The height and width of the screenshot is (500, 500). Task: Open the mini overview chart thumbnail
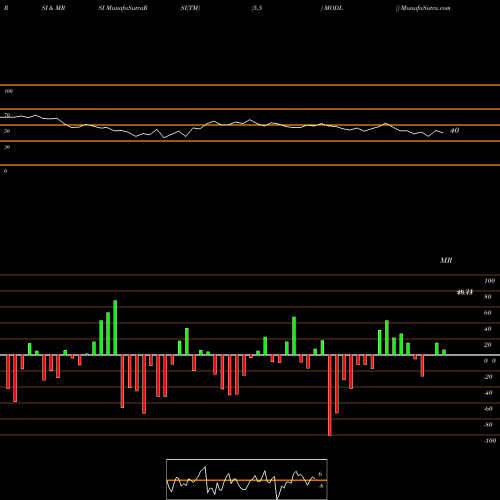click(x=247, y=479)
